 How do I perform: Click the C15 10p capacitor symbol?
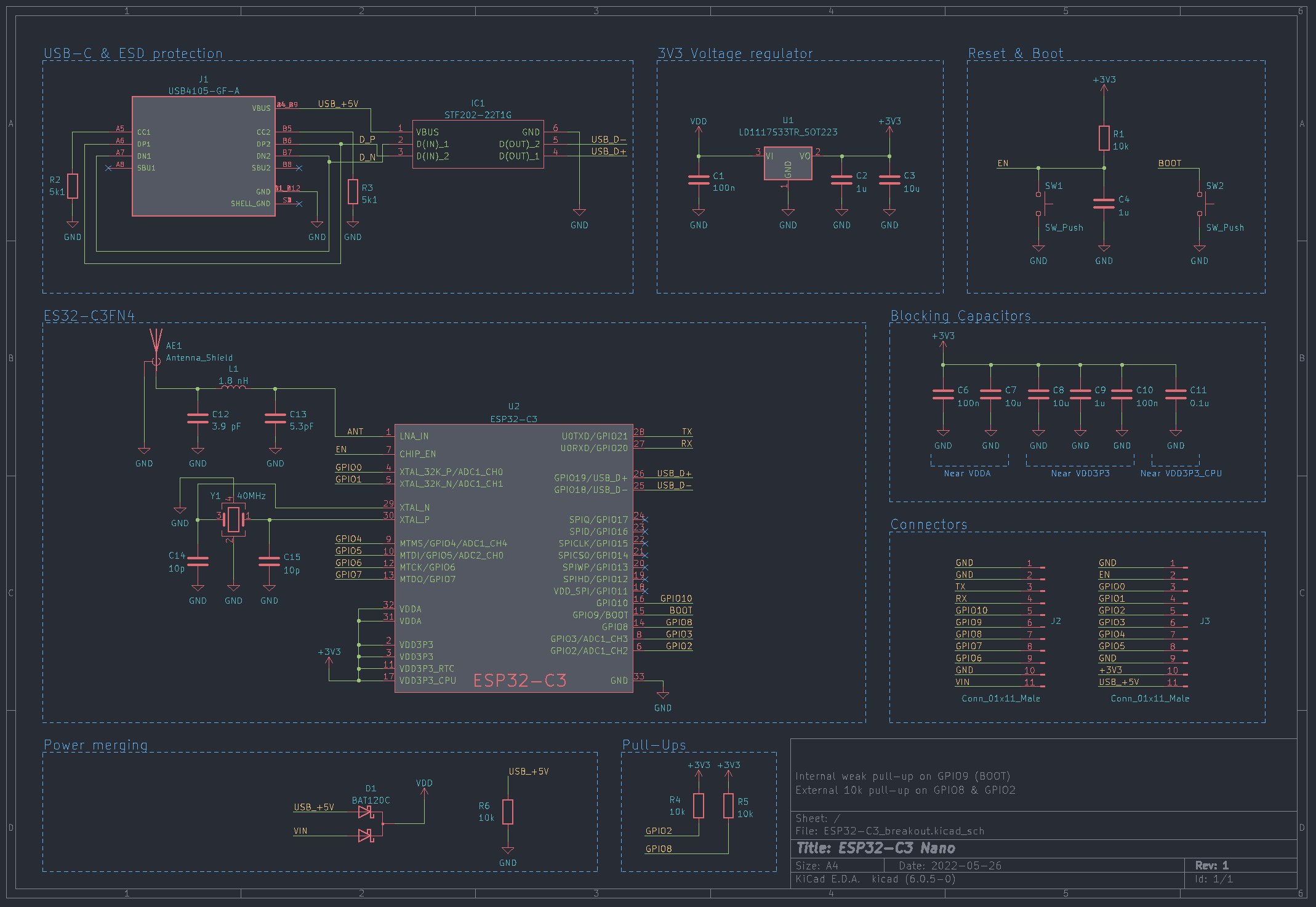click(x=269, y=561)
